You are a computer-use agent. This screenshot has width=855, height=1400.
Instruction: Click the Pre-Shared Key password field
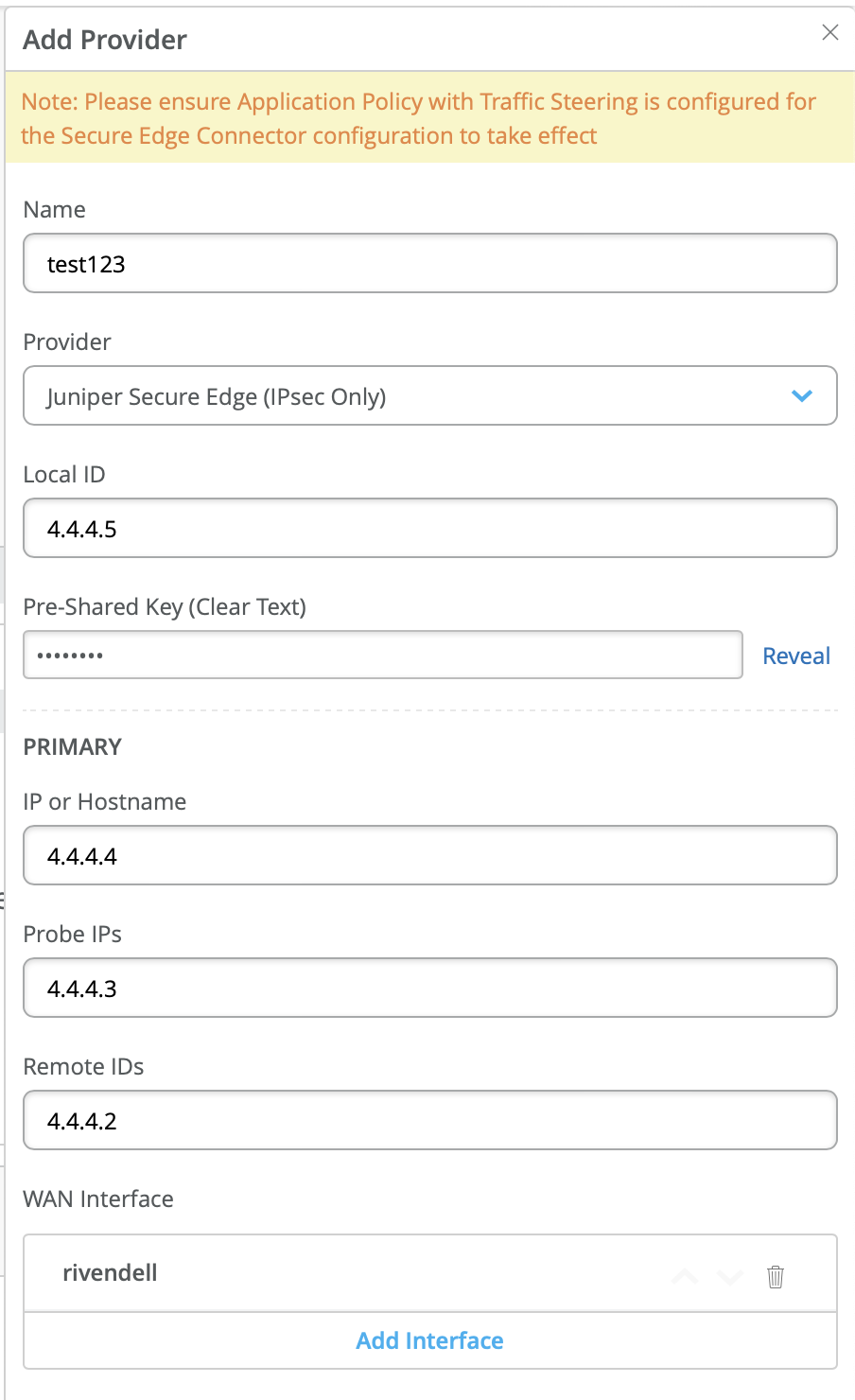(382, 656)
